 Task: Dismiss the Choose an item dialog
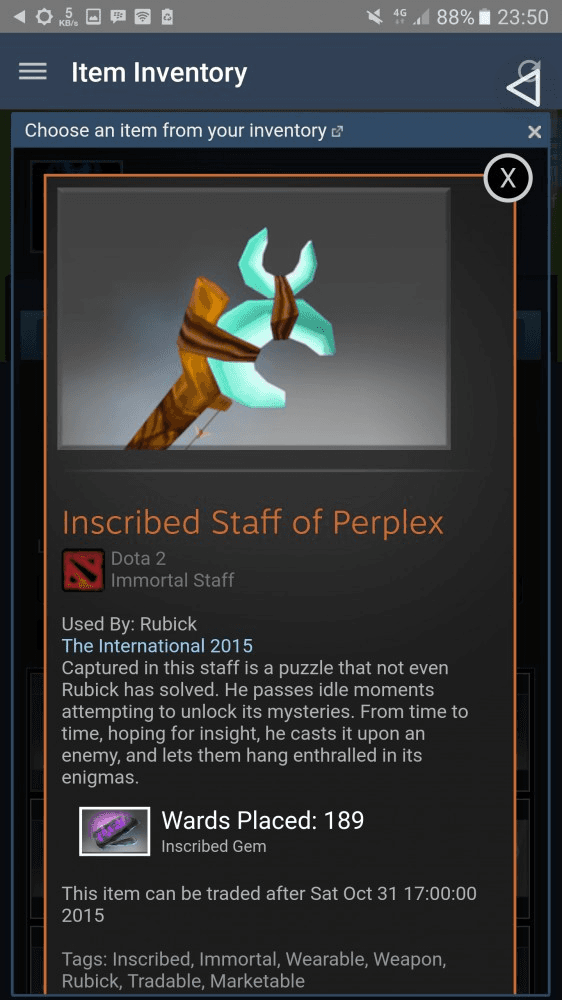(x=535, y=132)
